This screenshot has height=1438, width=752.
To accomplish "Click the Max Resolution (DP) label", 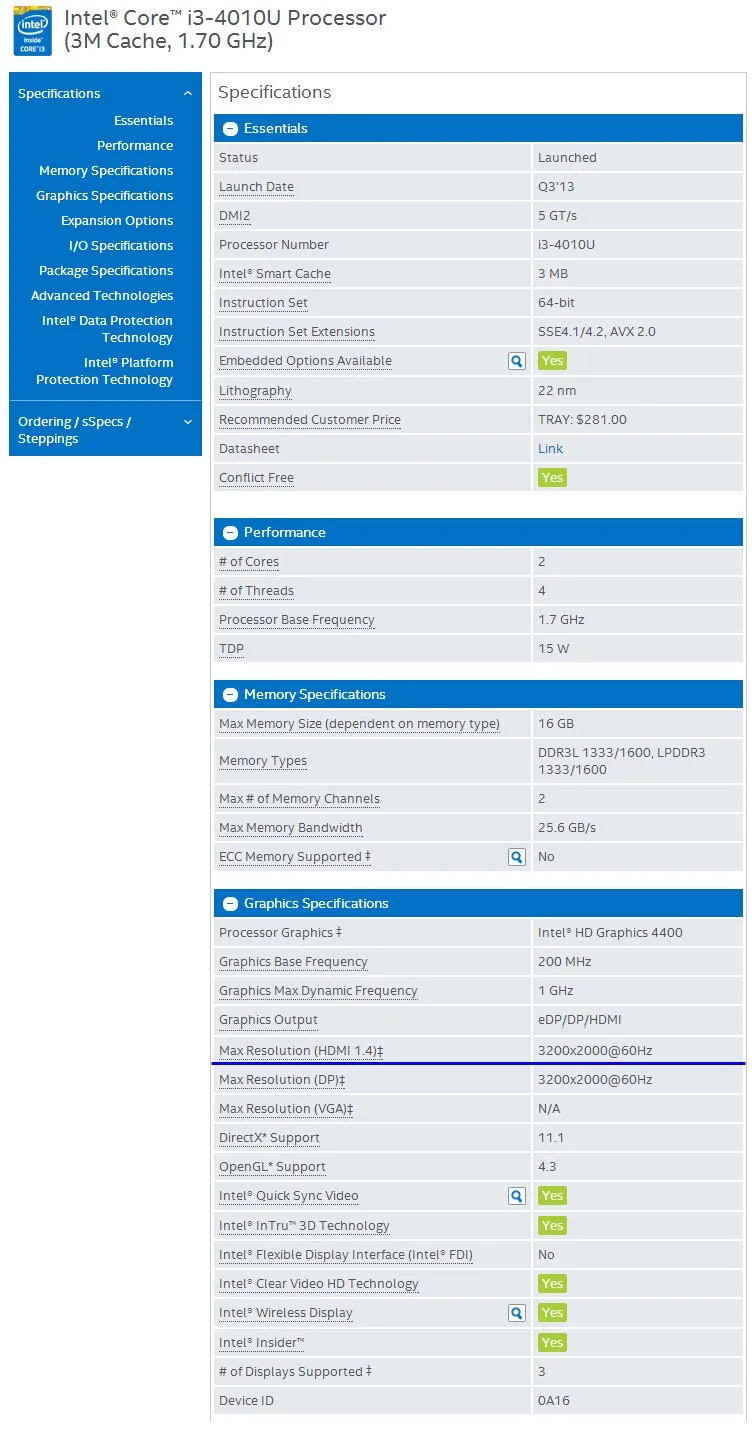I will pos(282,1080).
